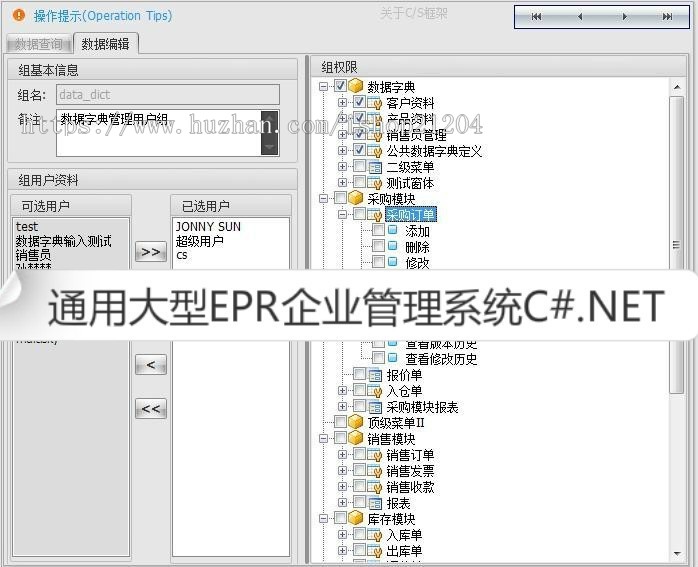Image resolution: width=698 pixels, height=567 pixels.
Task: Check the 添加 permission checkbox
Action: [x=378, y=230]
